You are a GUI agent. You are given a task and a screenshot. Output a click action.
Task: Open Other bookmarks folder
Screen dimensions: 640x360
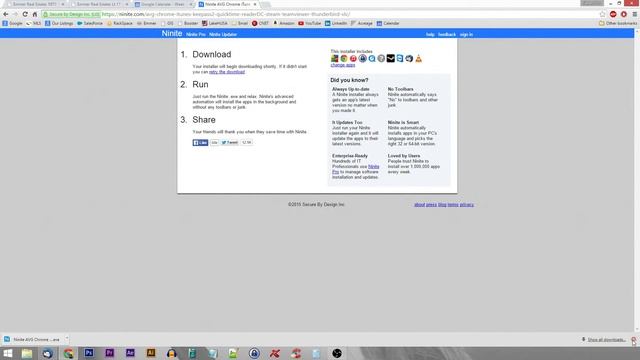click(x=618, y=23)
